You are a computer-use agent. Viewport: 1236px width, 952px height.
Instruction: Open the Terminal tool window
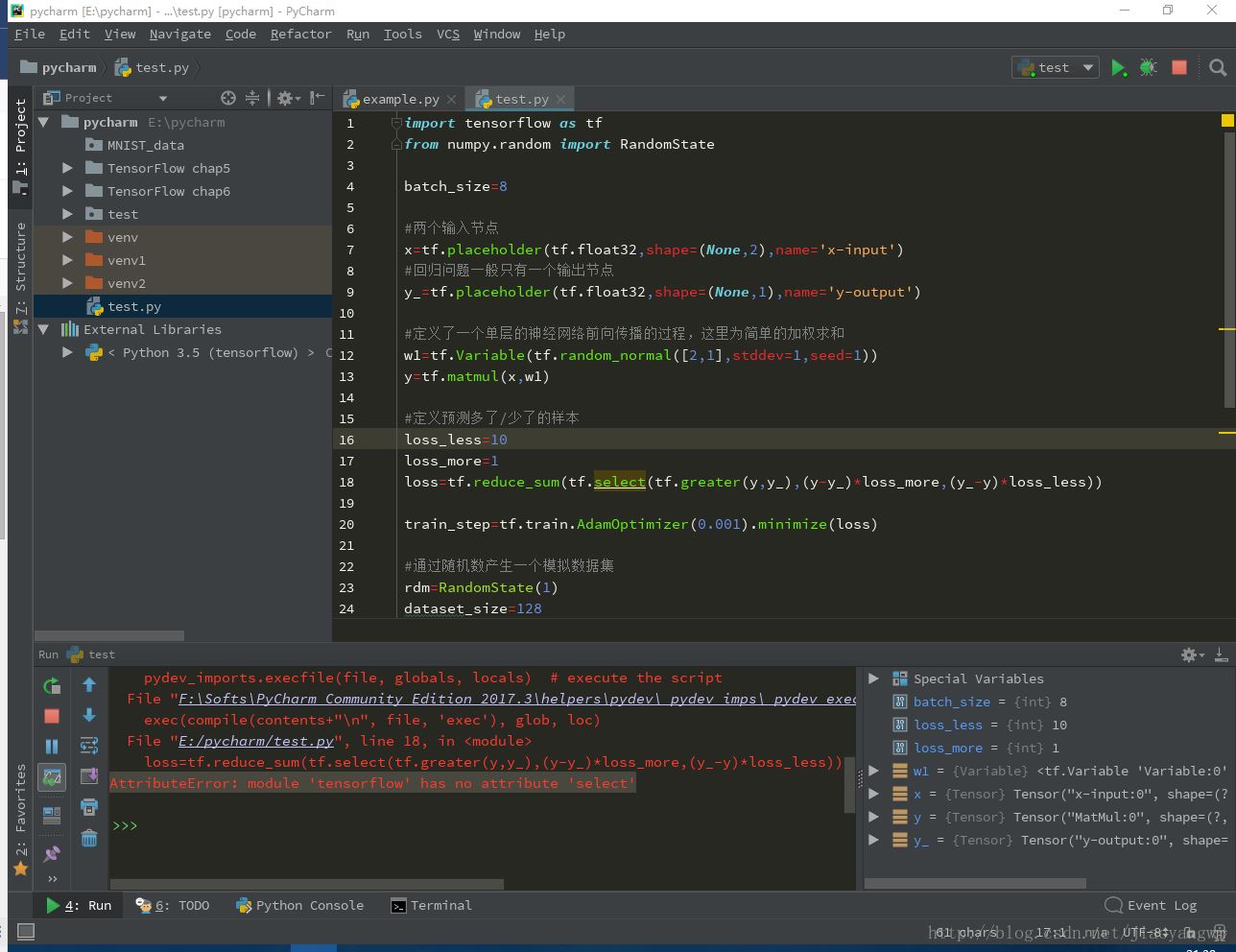[432, 905]
